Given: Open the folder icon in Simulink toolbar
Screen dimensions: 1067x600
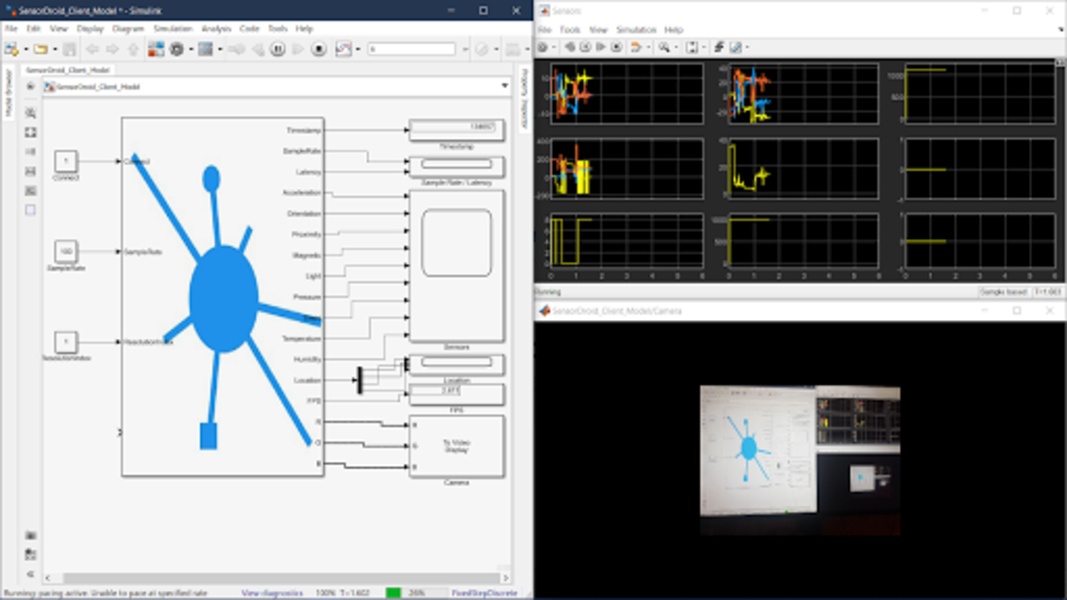Looking at the screenshot, I should 41,49.
